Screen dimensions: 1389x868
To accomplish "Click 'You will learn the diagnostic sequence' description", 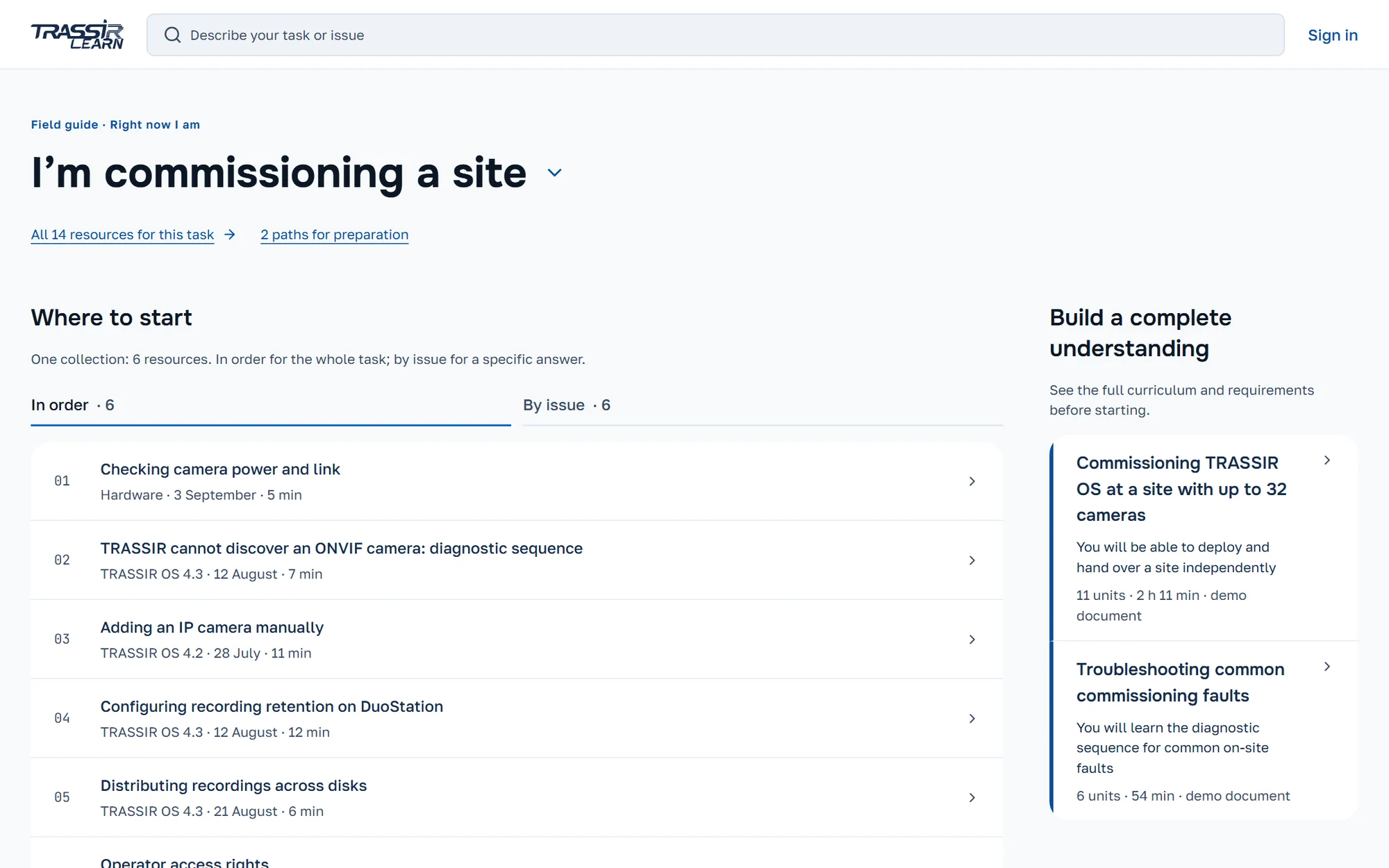I will click(x=1172, y=748).
